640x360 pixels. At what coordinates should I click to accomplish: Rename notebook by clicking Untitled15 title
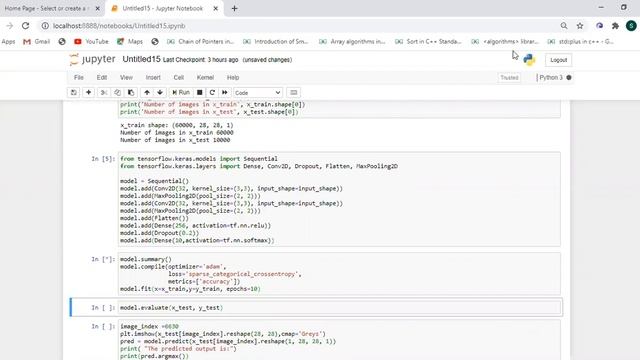(141, 60)
